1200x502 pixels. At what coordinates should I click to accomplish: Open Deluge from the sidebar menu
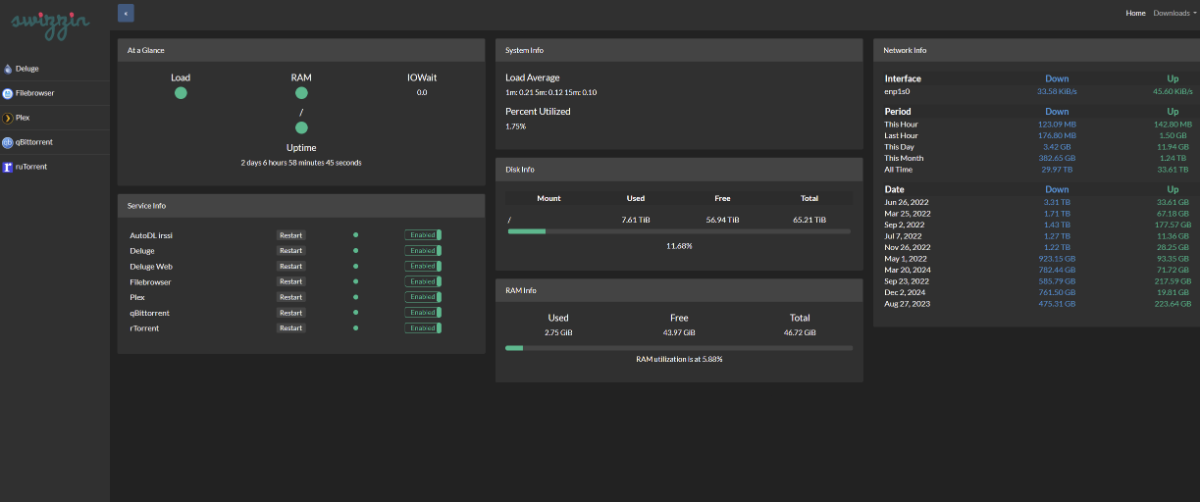pos(55,69)
